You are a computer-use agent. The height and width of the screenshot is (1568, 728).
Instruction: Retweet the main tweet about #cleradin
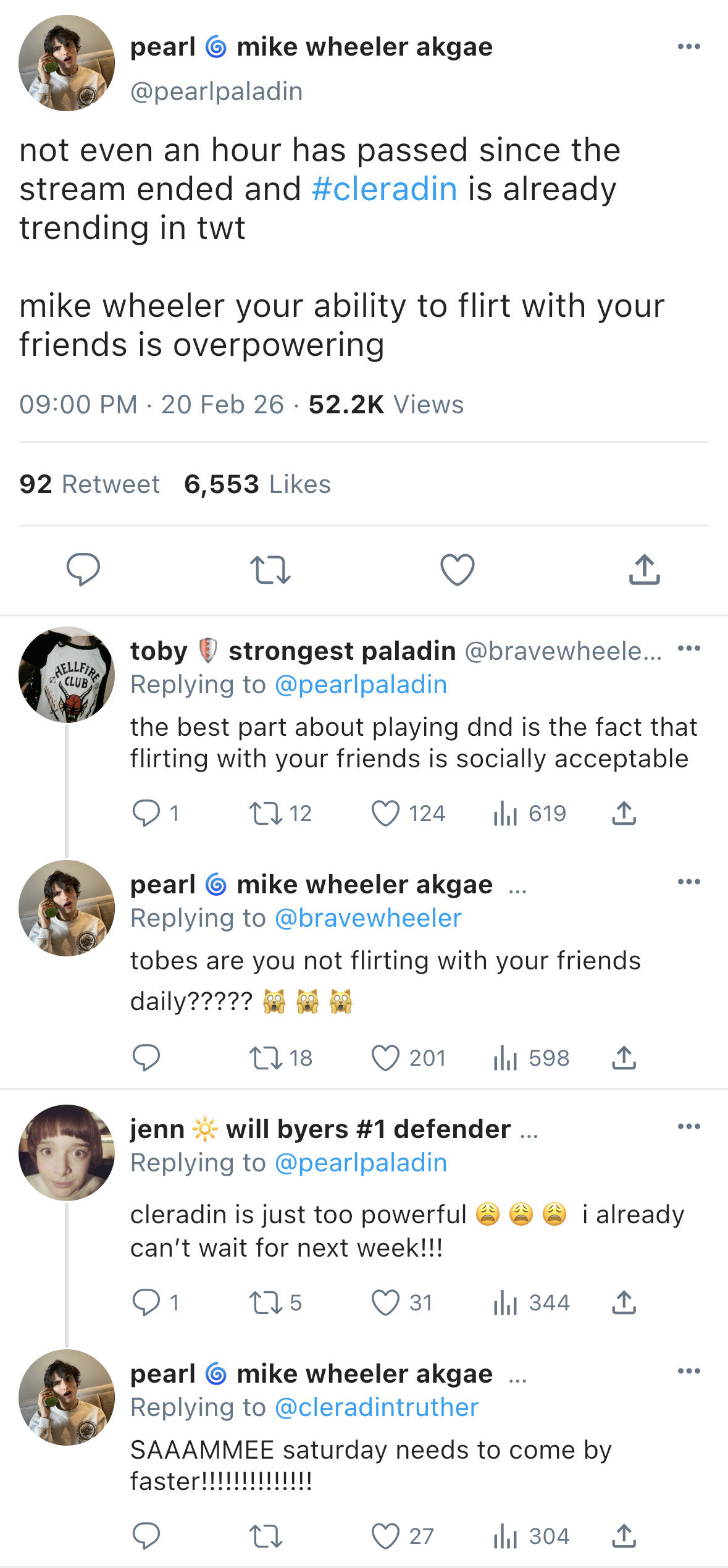(270, 569)
